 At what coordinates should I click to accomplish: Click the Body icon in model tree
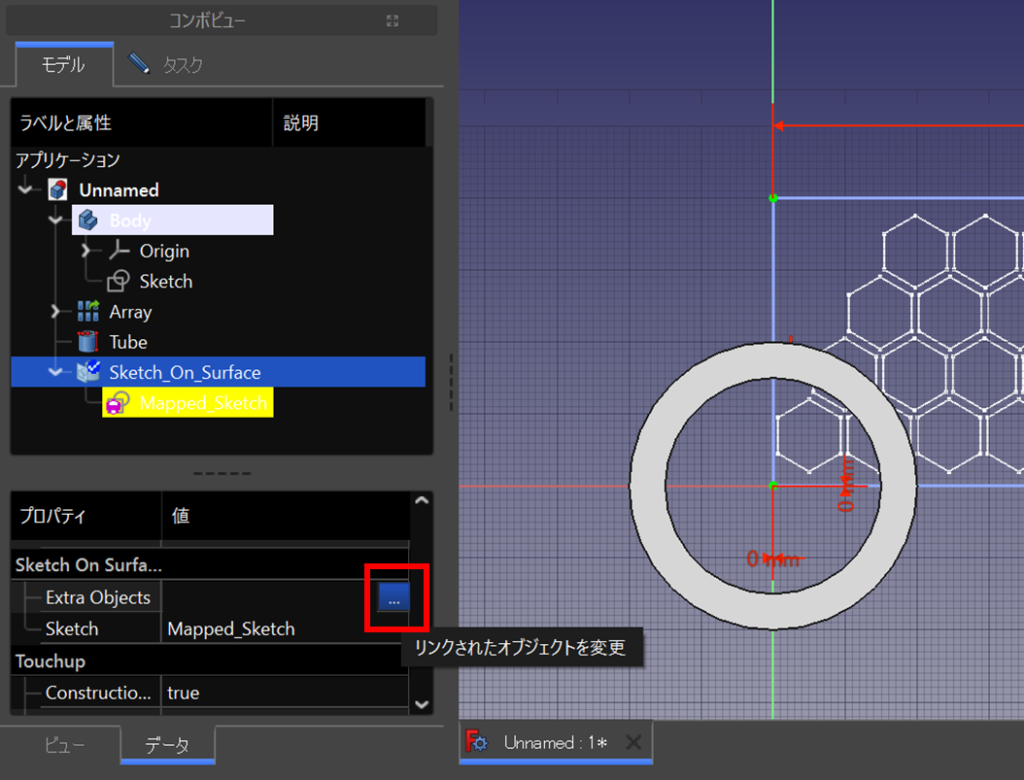point(88,220)
